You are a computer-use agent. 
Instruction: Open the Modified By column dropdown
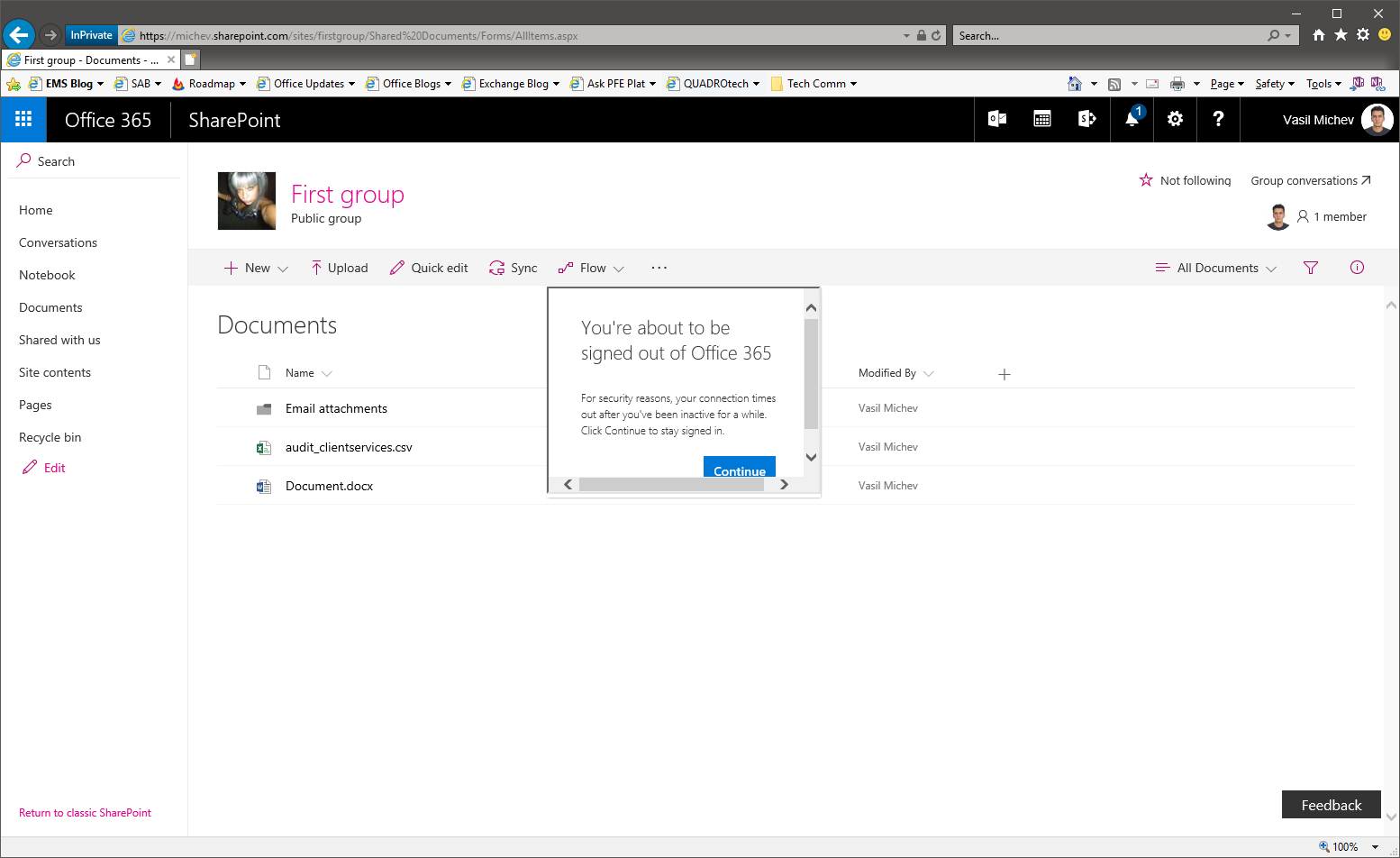coord(929,373)
